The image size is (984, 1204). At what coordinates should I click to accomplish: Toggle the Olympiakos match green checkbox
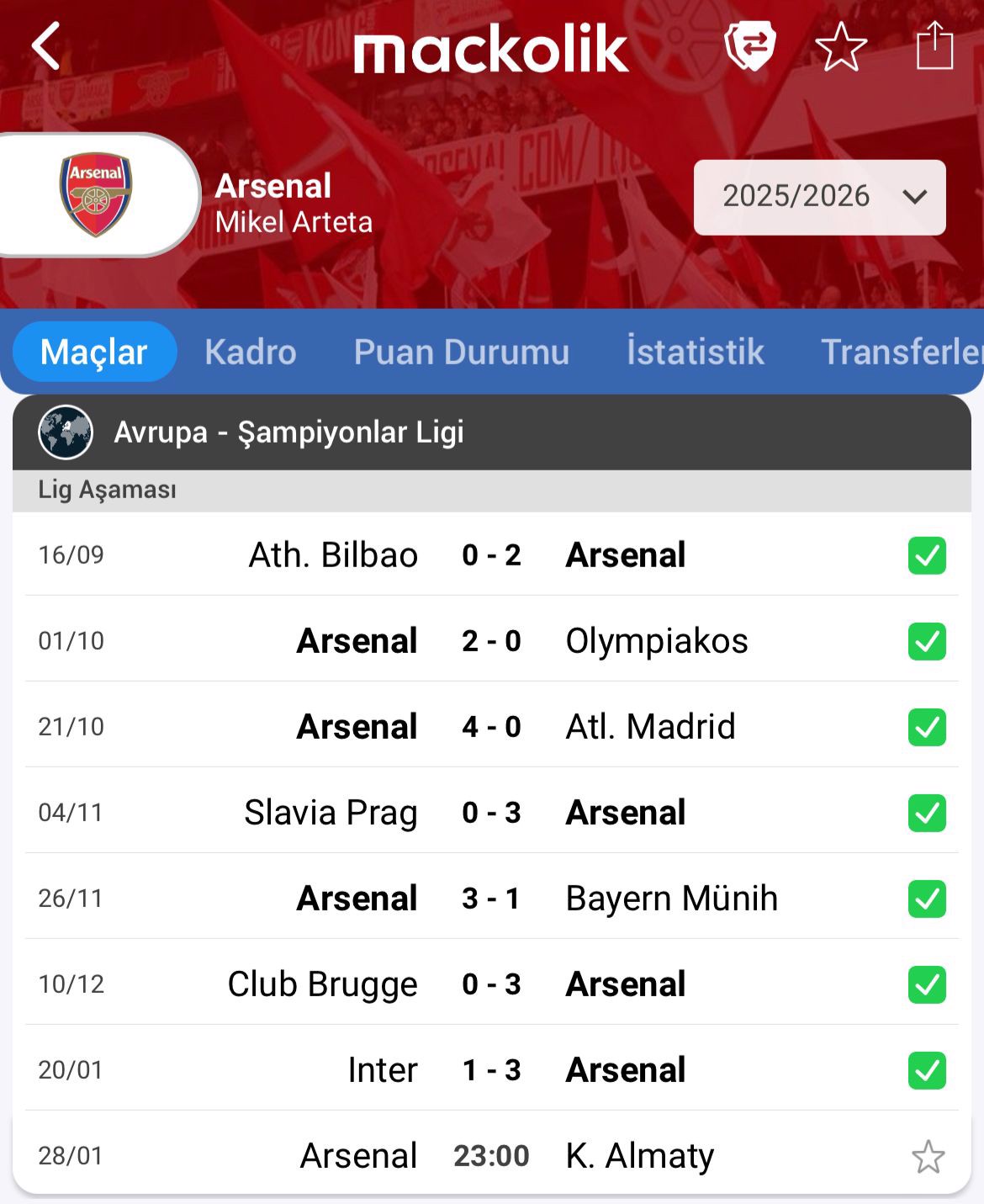(x=927, y=641)
